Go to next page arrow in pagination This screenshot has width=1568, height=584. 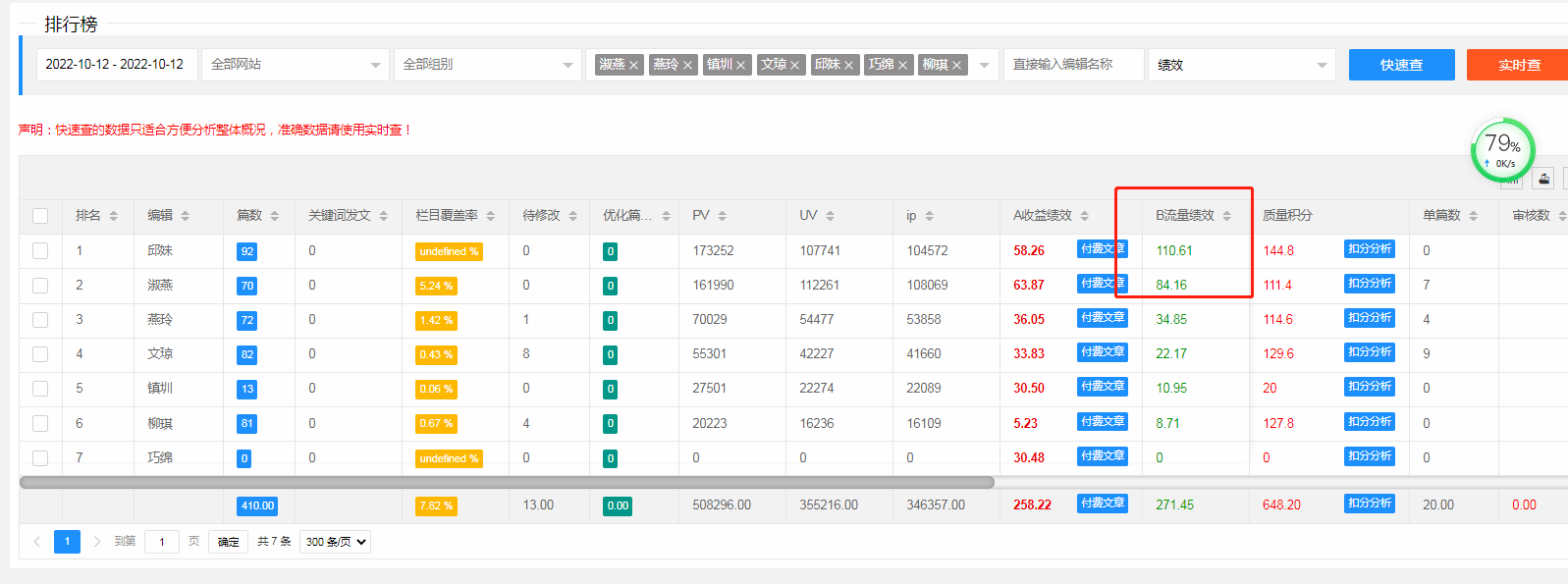tap(96, 541)
